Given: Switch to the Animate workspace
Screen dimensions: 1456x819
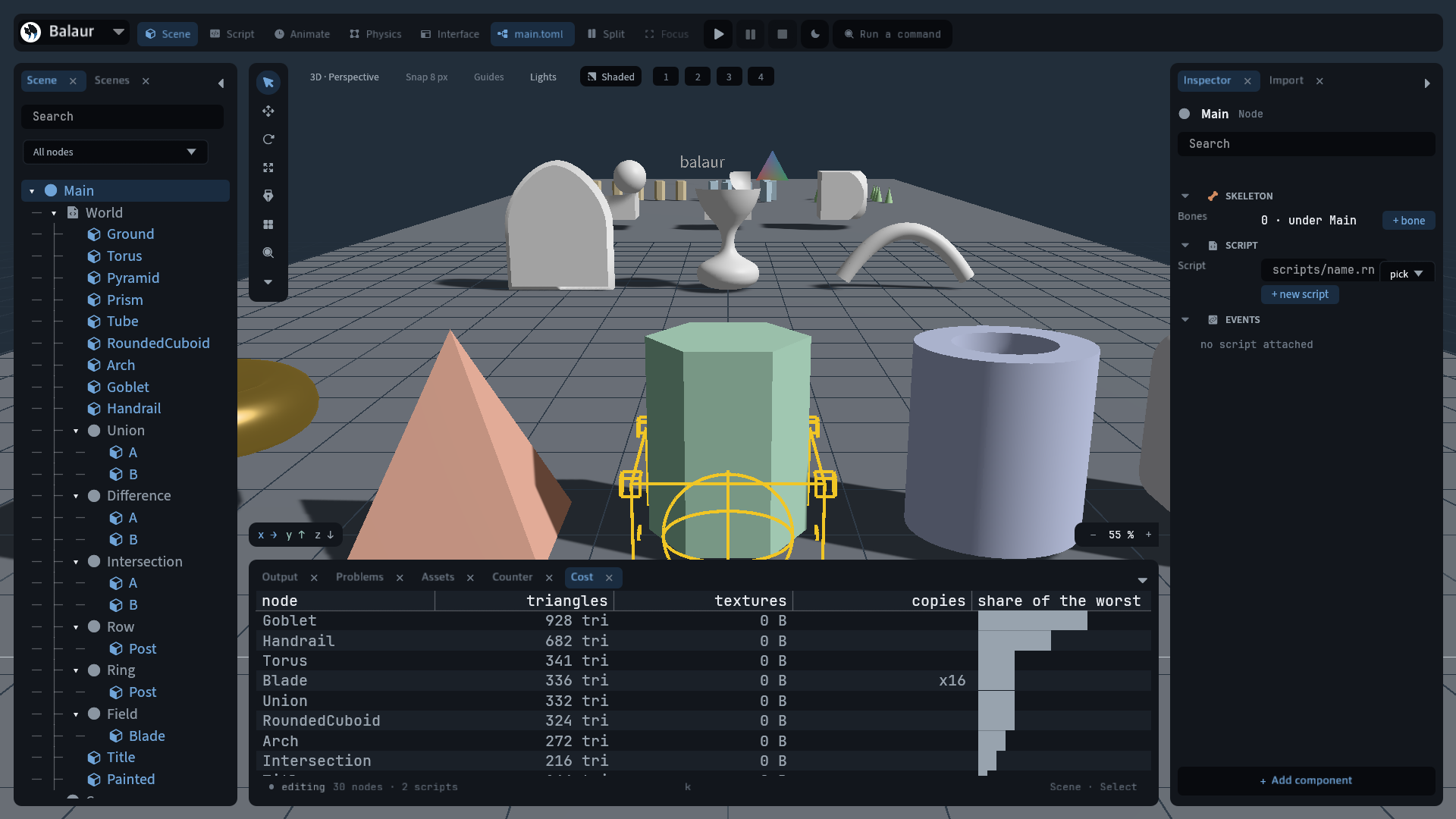Looking at the screenshot, I should click(x=302, y=34).
